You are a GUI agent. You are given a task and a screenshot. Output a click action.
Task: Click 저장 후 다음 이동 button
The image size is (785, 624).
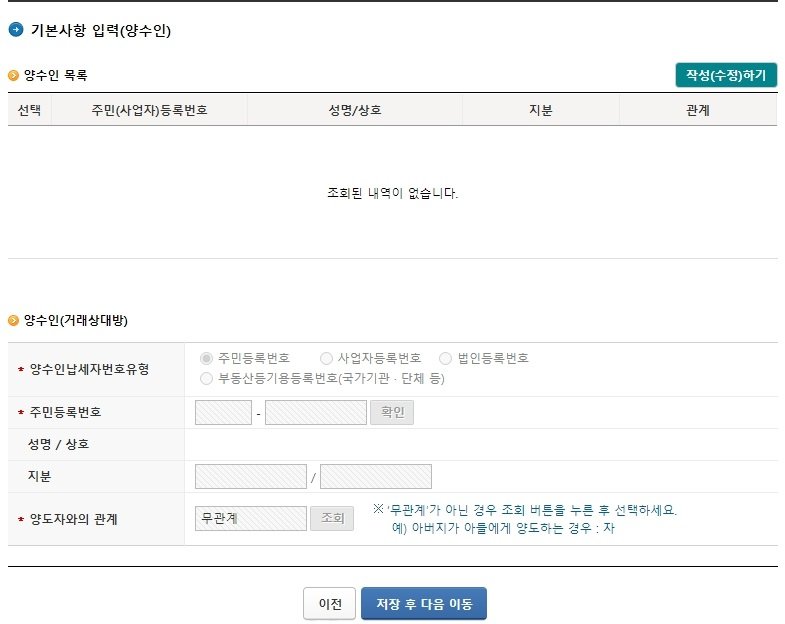424,604
